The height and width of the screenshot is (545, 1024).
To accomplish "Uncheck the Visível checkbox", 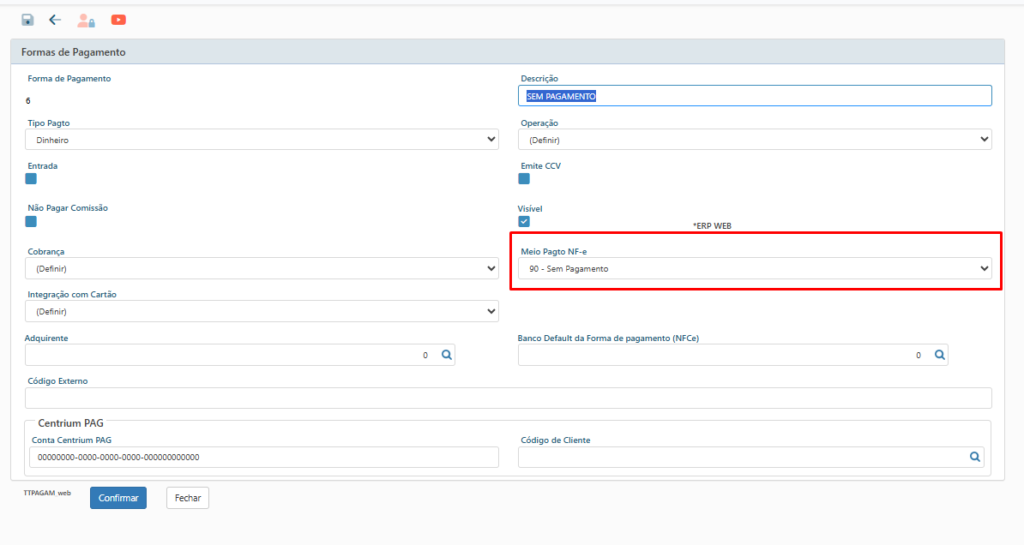I will point(524,221).
